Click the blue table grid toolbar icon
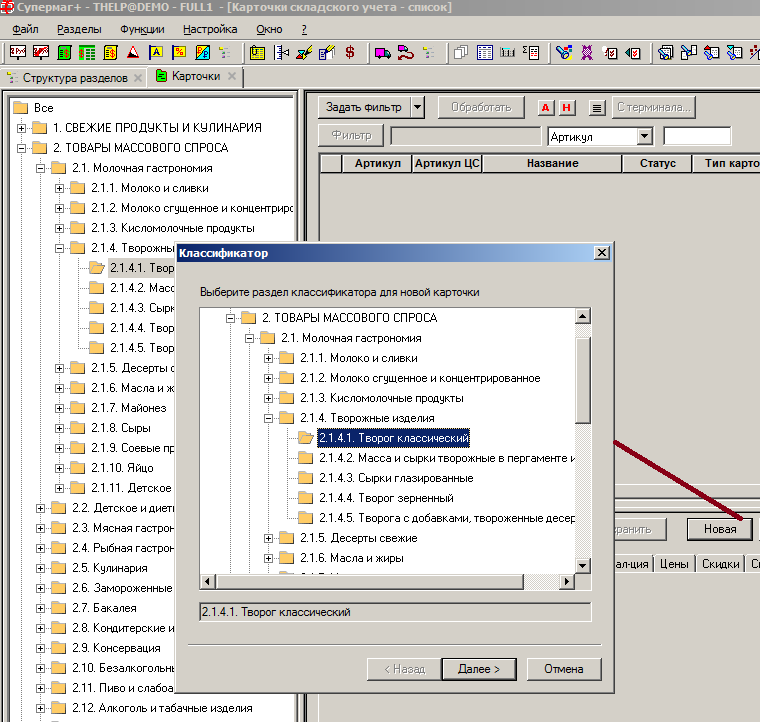This screenshot has width=760, height=722. [x=485, y=52]
